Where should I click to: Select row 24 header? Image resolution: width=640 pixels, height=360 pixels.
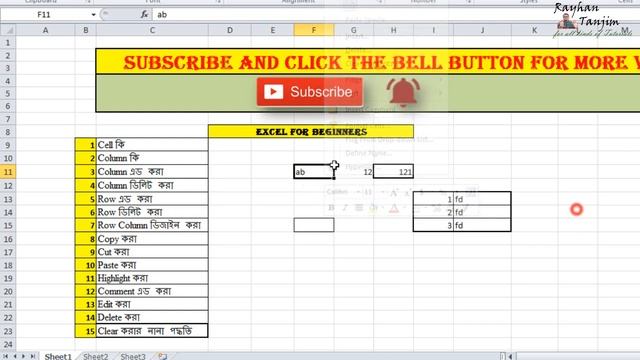8,344
